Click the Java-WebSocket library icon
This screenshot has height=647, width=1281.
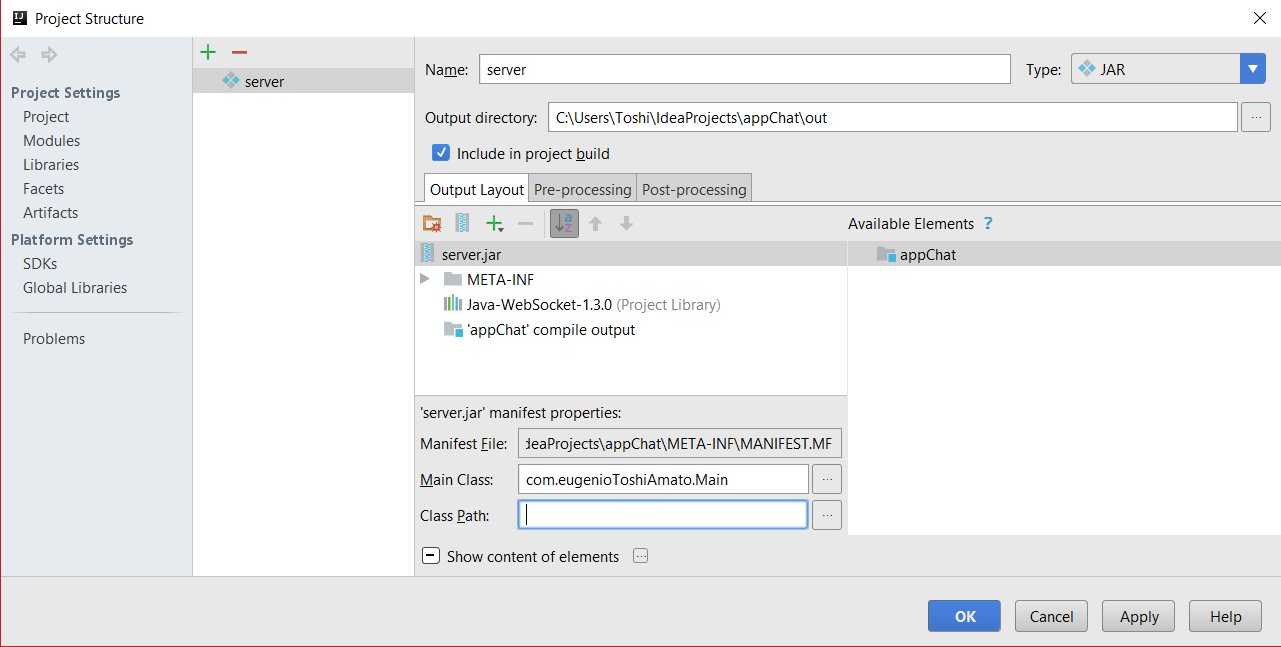tap(453, 304)
